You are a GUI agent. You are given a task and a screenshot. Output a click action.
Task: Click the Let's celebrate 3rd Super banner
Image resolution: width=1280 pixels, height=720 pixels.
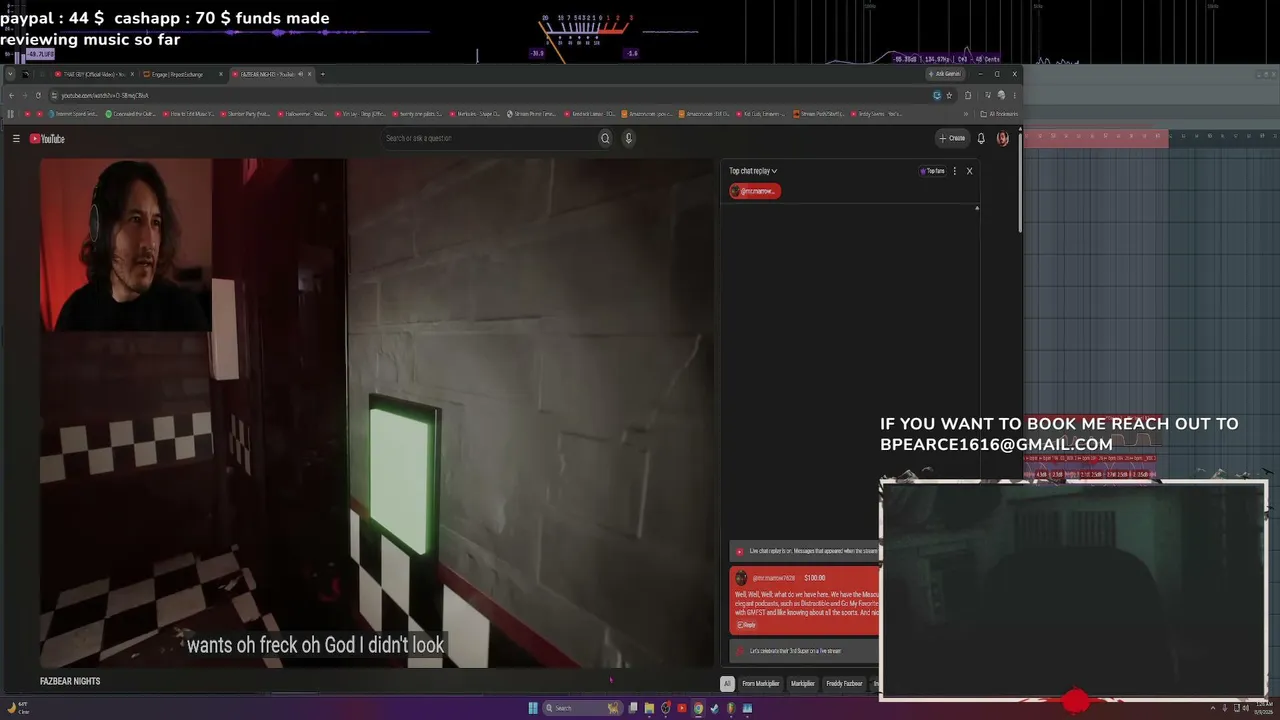[805, 651]
